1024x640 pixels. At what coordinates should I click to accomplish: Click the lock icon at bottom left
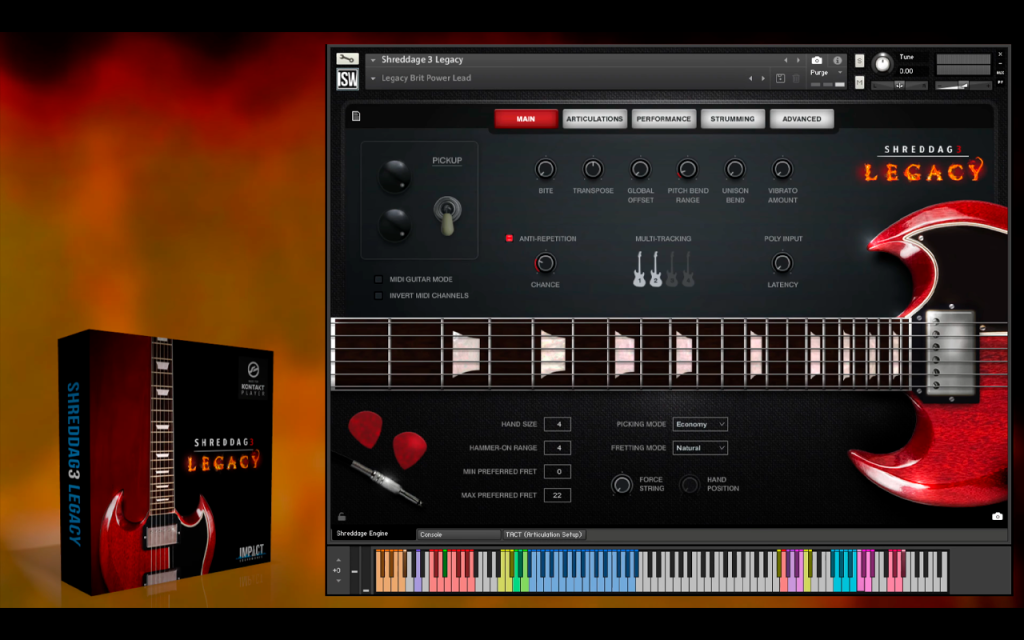click(x=342, y=517)
